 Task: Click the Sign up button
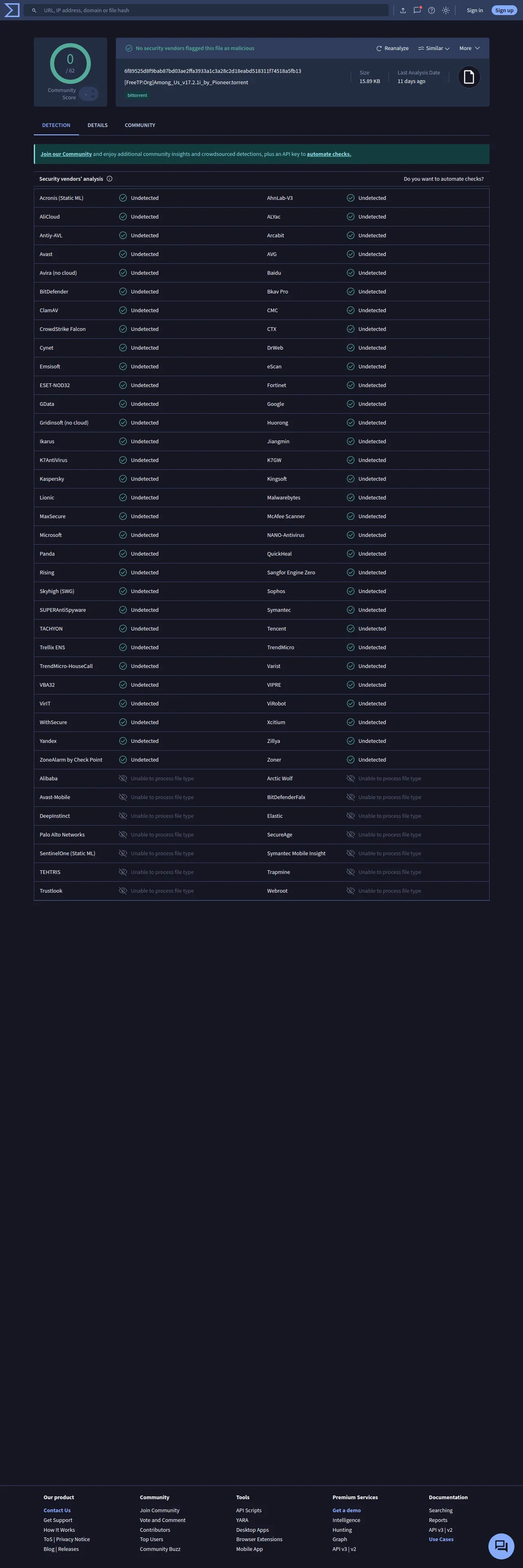pos(504,10)
